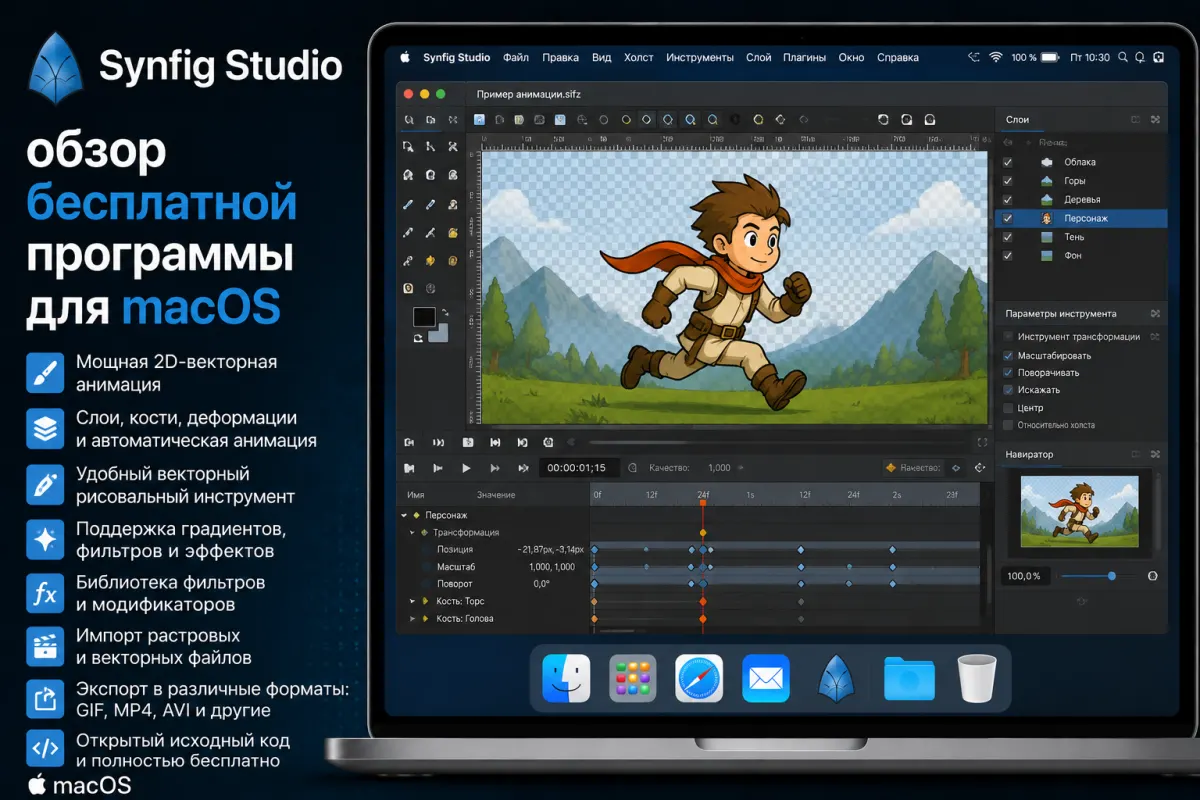Open Finder from the Dock
This screenshot has width=1200, height=800.
566,679
